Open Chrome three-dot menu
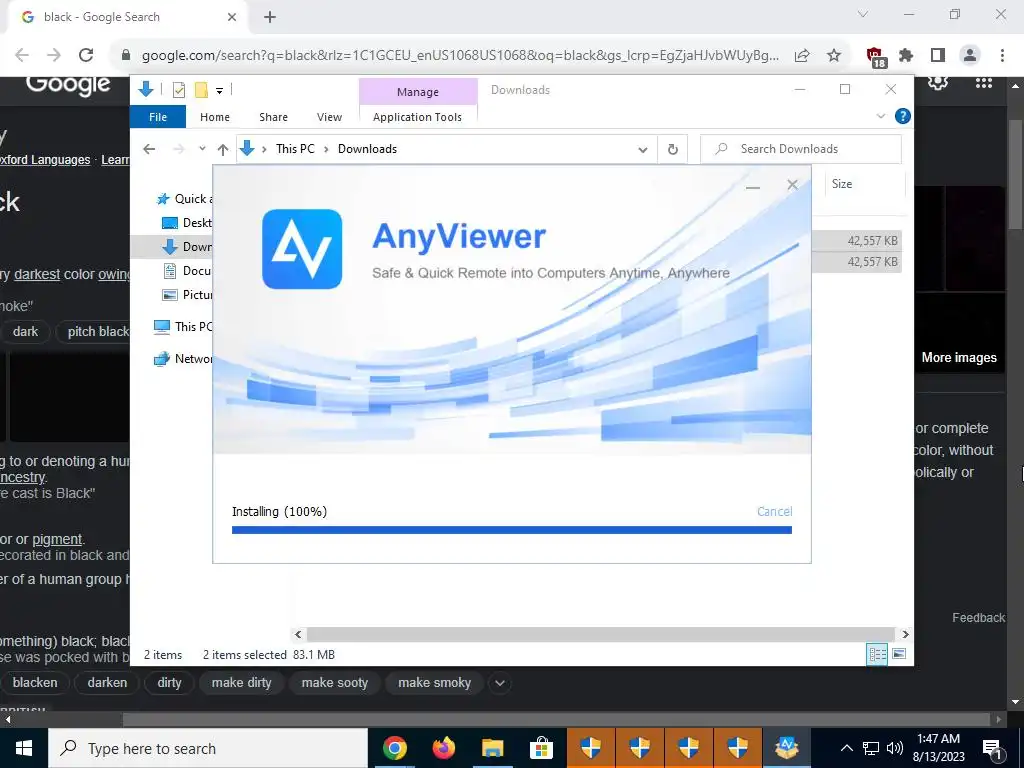Screen dimensions: 1024x768 coord(1002,56)
